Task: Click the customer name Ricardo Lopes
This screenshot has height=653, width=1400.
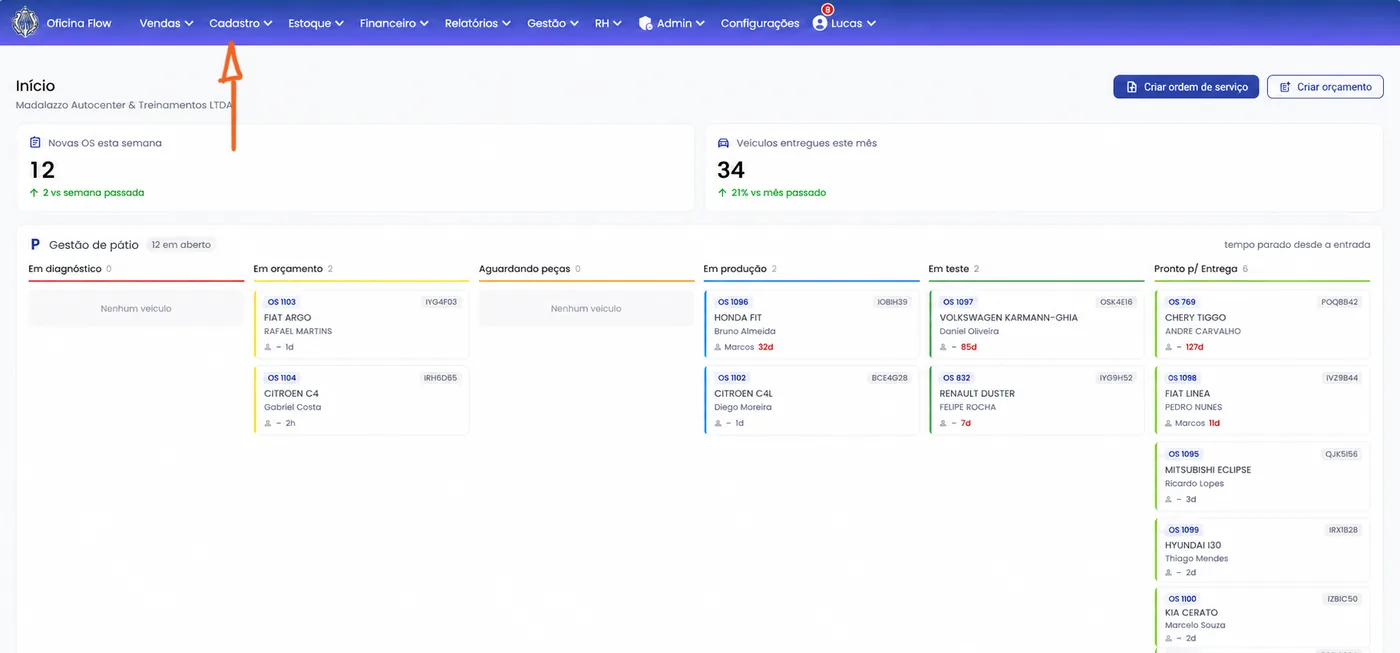Action: [1194, 483]
